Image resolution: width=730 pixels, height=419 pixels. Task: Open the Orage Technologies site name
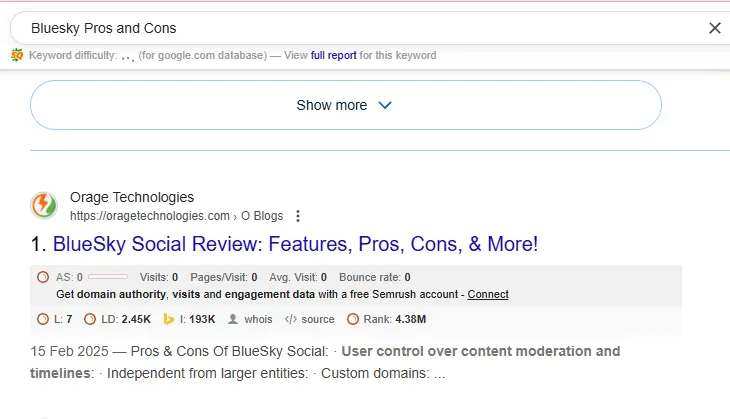click(132, 197)
